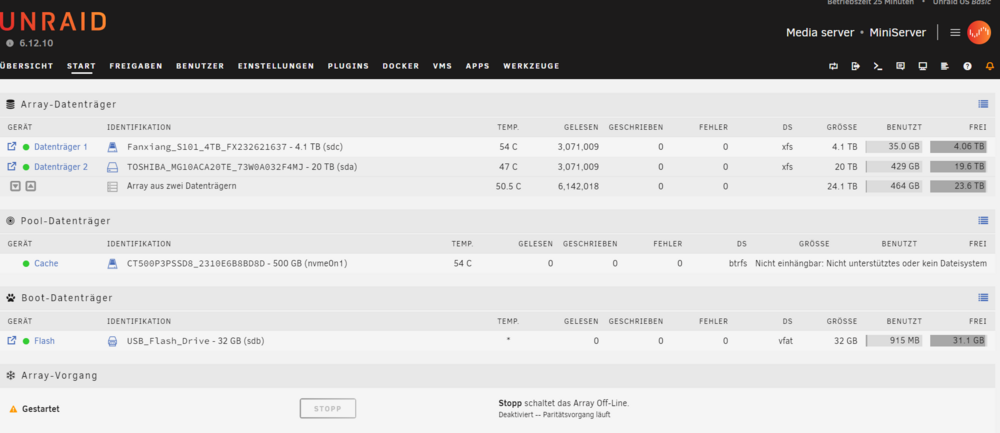This screenshot has width=1000, height=433.
Task: Click the MiniServer name in header
Action: (x=897, y=33)
